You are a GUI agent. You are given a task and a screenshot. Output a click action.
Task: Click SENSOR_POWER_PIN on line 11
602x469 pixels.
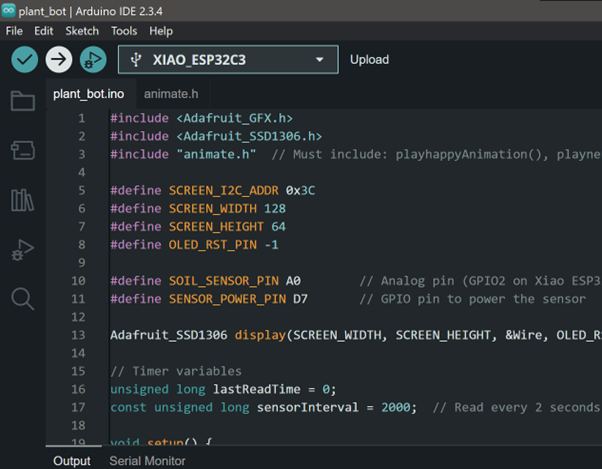[227, 299]
